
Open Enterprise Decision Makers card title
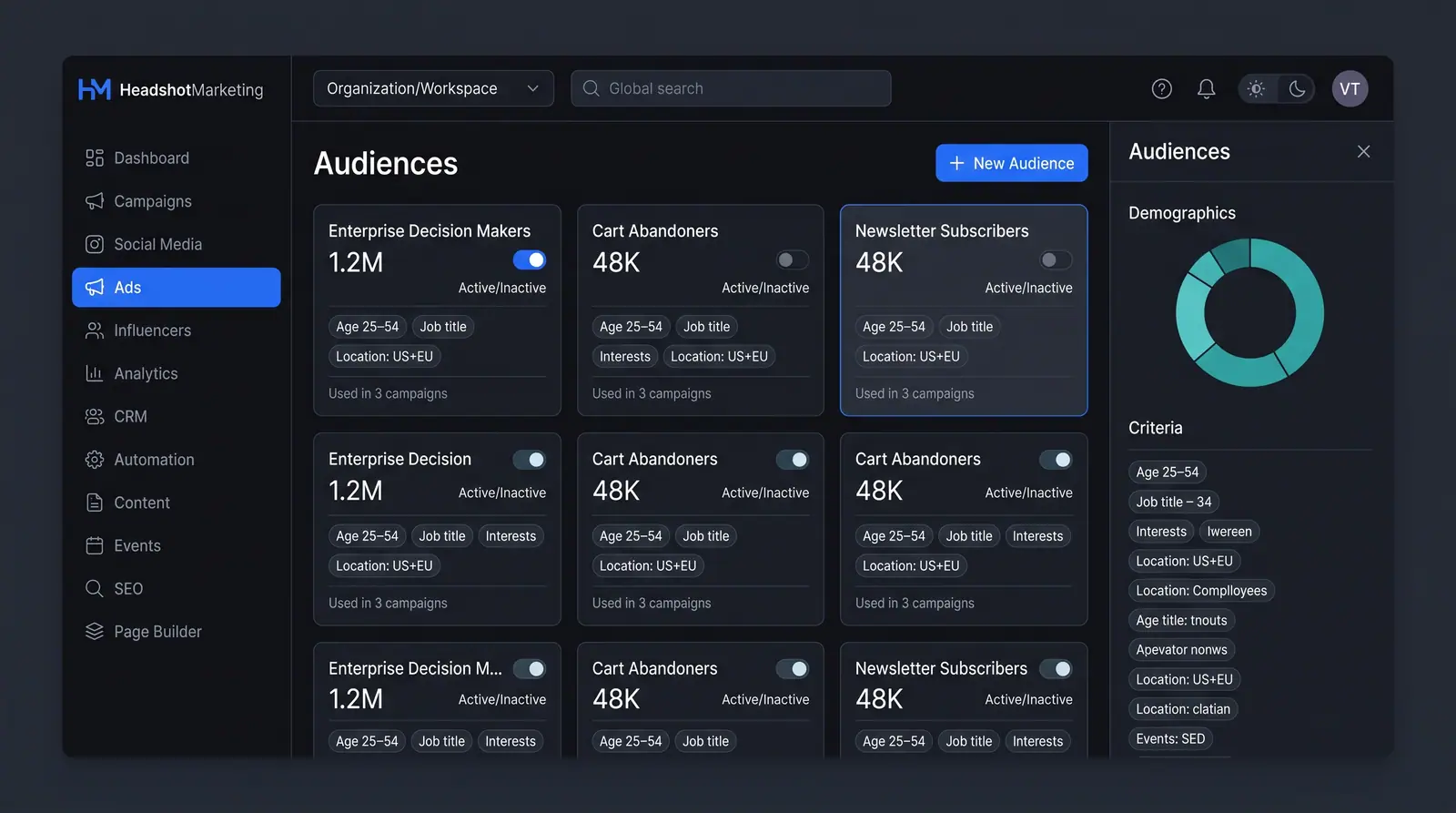click(x=430, y=231)
